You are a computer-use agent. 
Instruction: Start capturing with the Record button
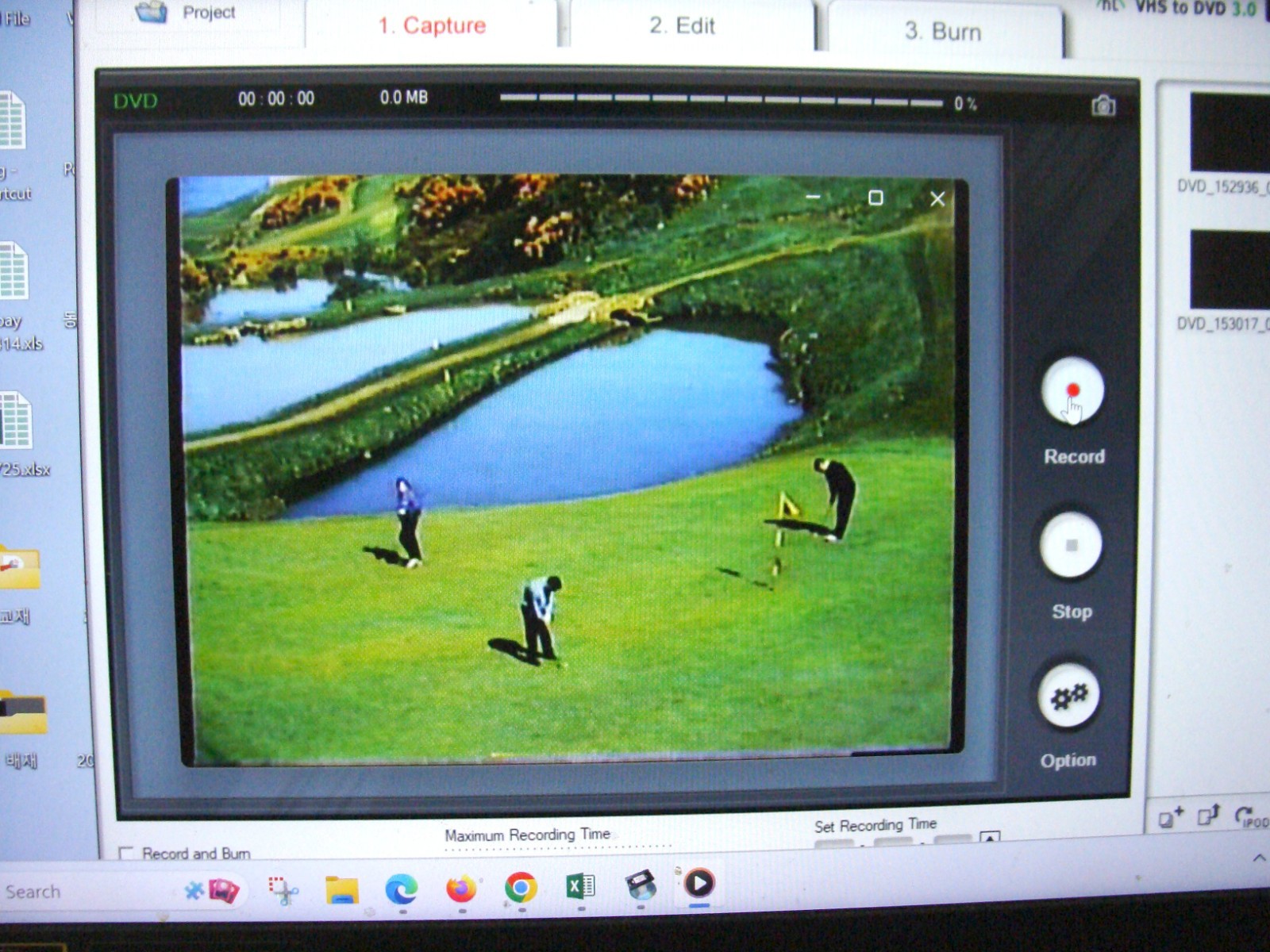pyautogui.click(x=1072, y=392)
